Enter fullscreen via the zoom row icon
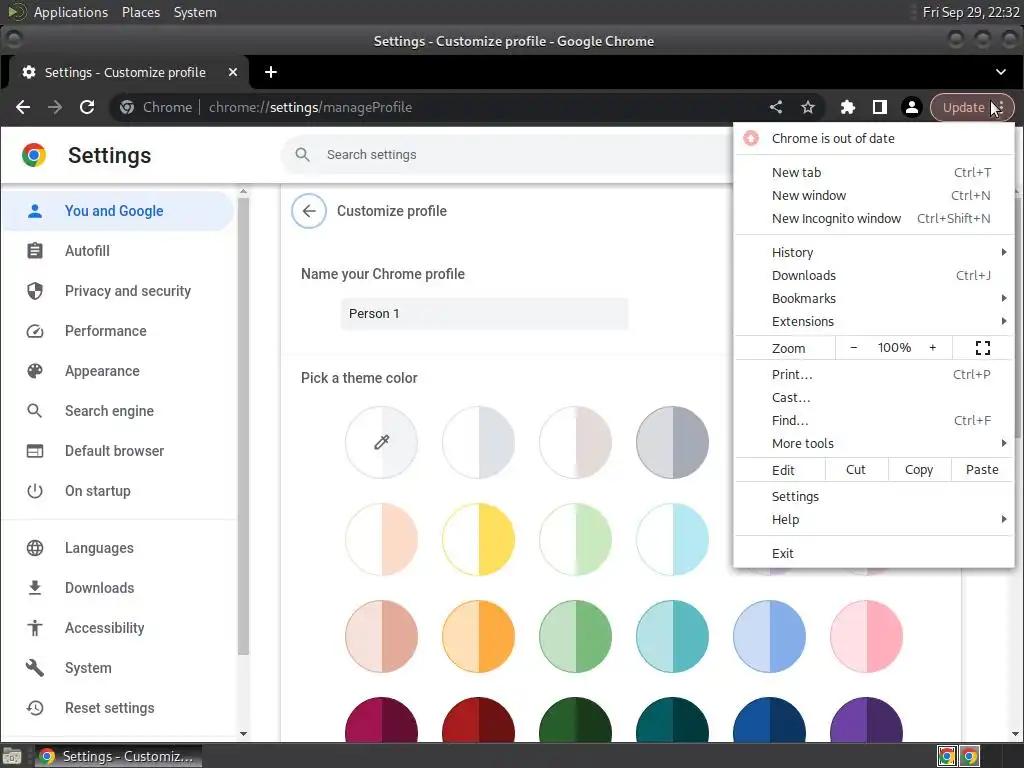 983,347
